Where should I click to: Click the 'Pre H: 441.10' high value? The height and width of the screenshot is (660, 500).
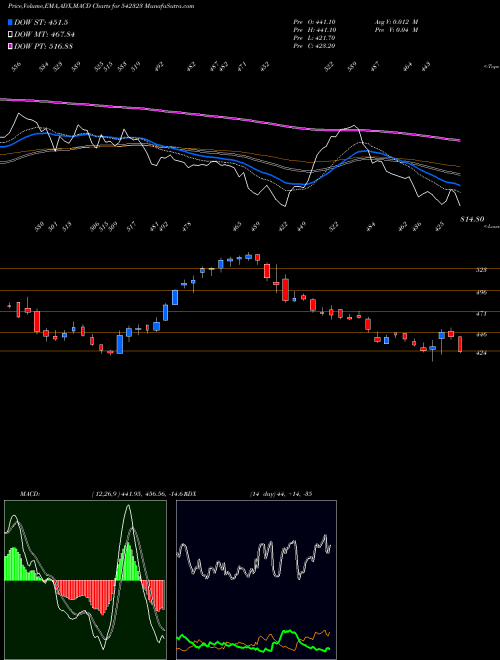tap(314, 30)
